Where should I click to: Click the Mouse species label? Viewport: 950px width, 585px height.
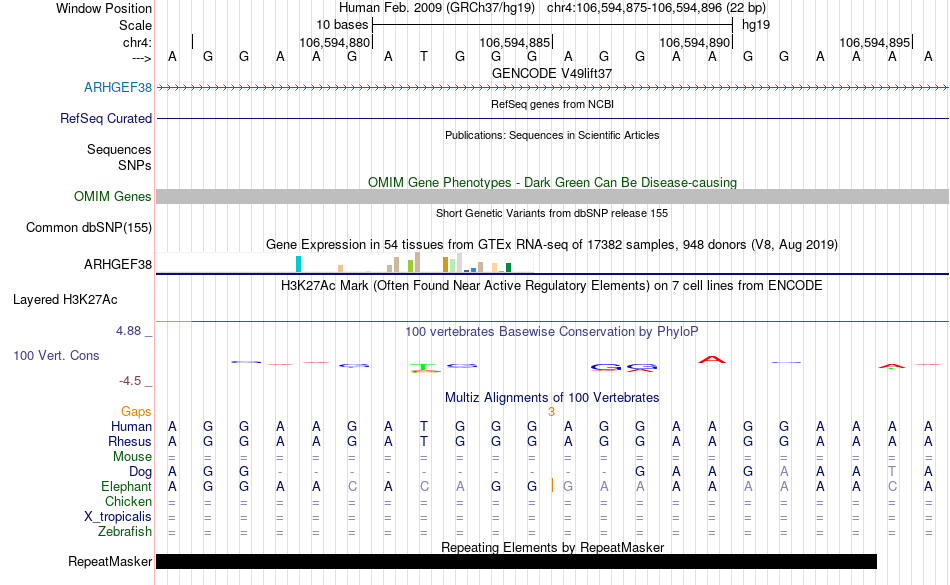tap(132, 457)
